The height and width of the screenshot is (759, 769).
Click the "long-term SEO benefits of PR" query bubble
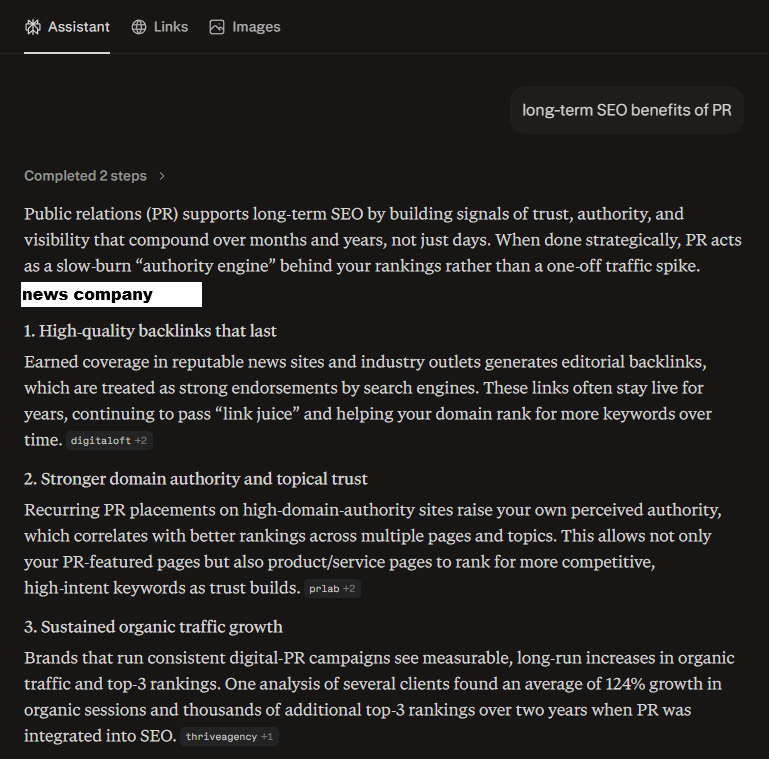pyautogui.click(x=627, y=110)
